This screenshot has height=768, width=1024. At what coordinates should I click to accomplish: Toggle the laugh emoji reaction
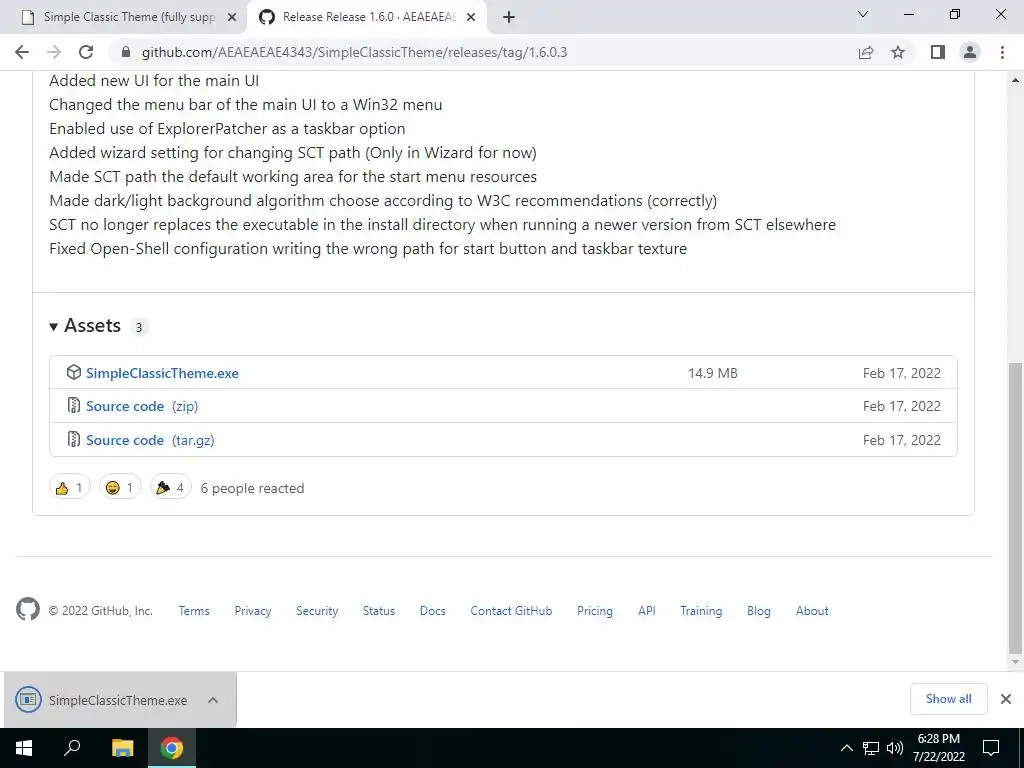[120, 487]
